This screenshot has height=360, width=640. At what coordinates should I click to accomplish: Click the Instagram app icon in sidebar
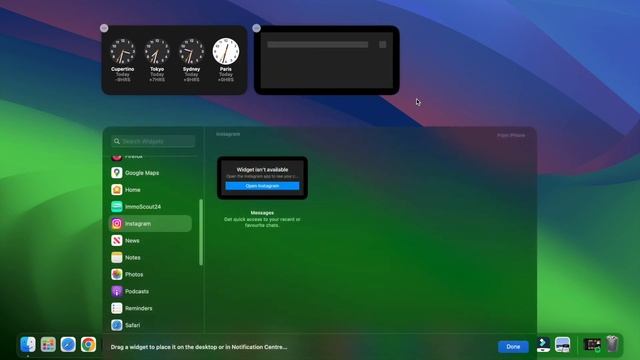pyautogui.click(x=117, y=224)
